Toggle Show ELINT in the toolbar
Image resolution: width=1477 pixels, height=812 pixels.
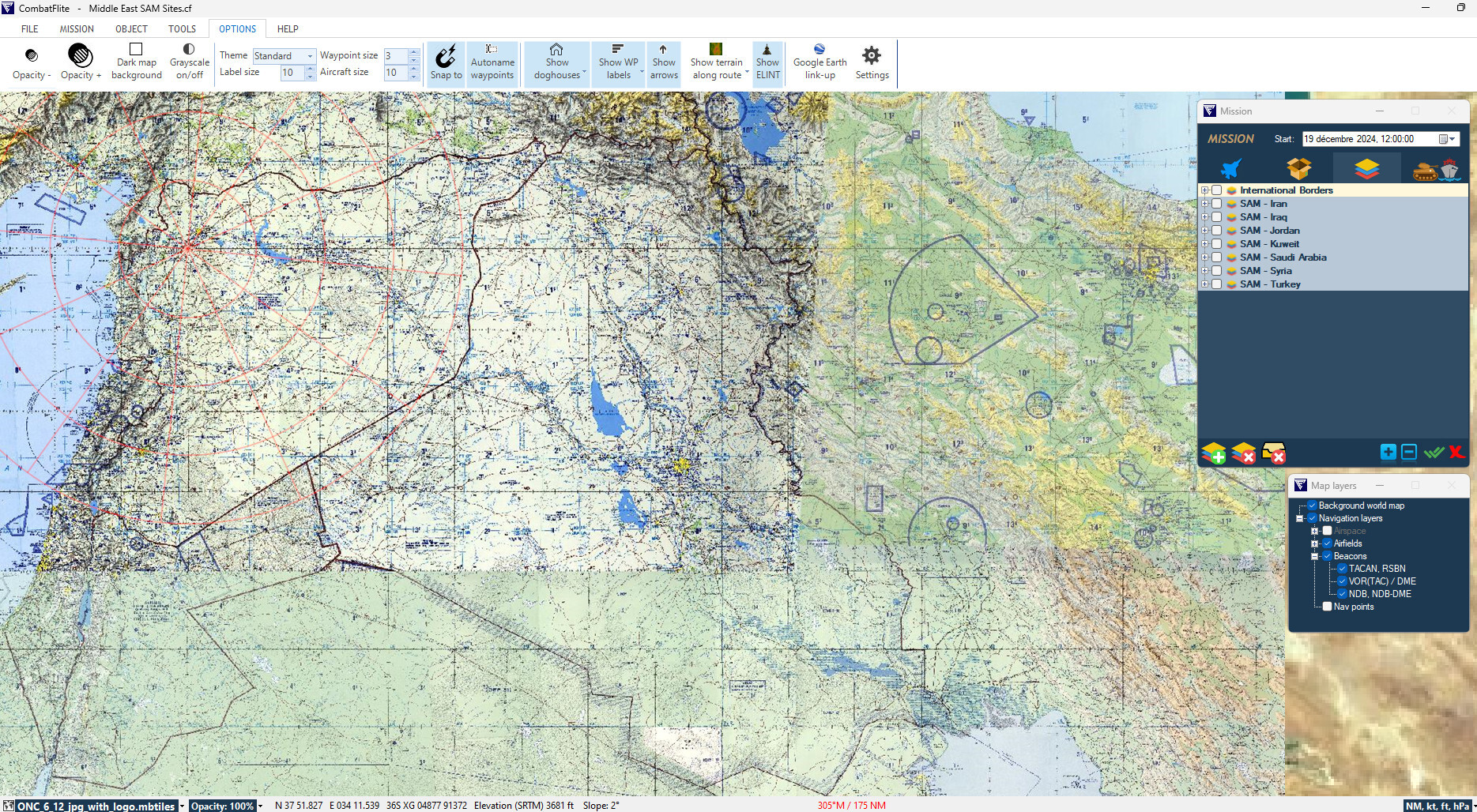[x=767, y=62]
